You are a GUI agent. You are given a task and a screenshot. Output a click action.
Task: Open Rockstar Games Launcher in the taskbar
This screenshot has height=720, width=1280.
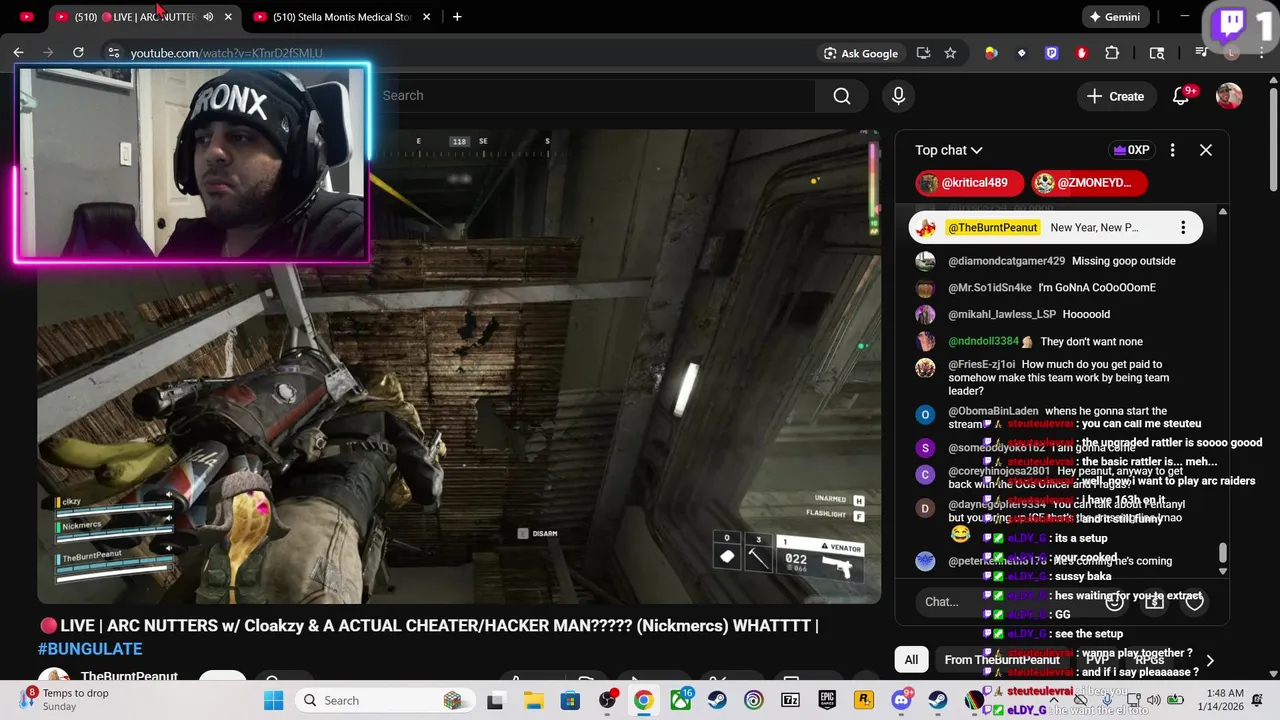[864, 700]
